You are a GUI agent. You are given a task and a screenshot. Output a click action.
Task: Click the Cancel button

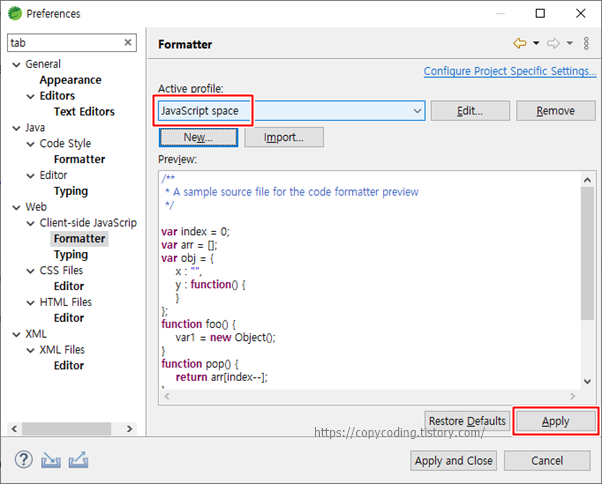(547, 461)
